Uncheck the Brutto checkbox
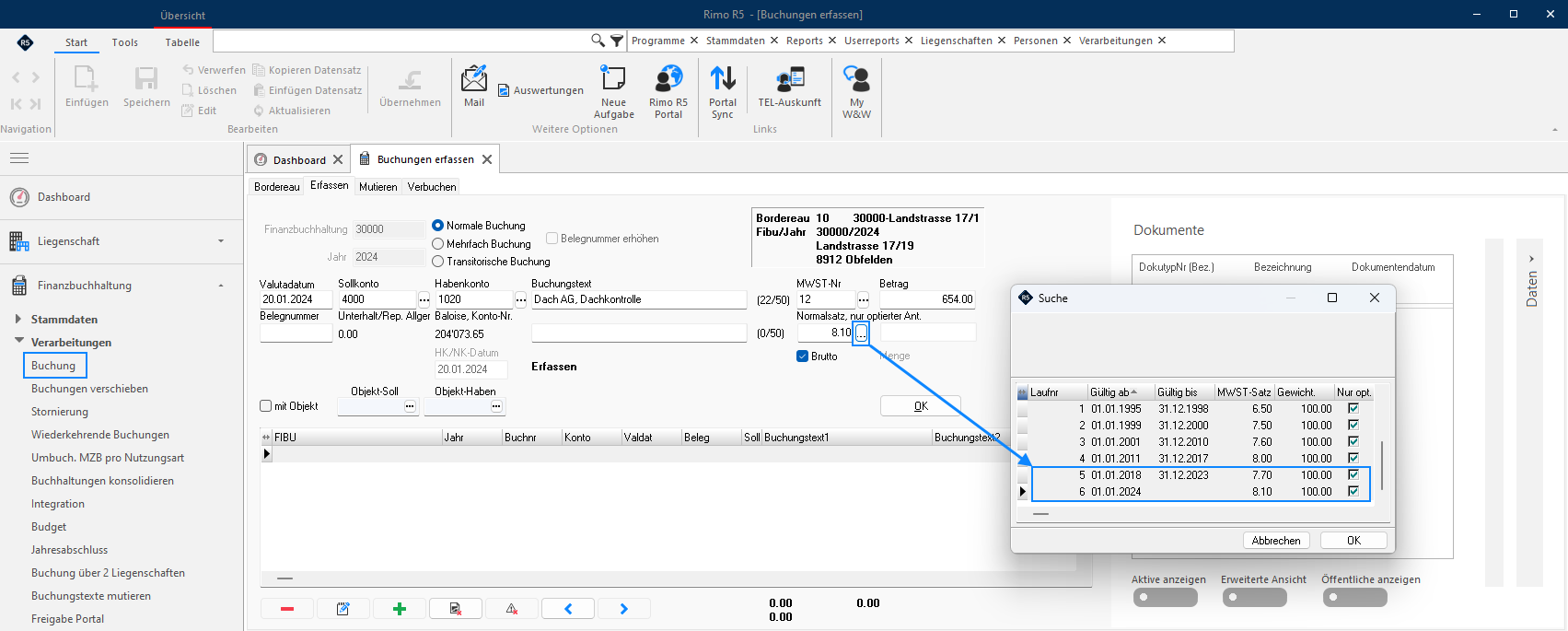Viewport: 1568px width, 631px height. point(802,356)
